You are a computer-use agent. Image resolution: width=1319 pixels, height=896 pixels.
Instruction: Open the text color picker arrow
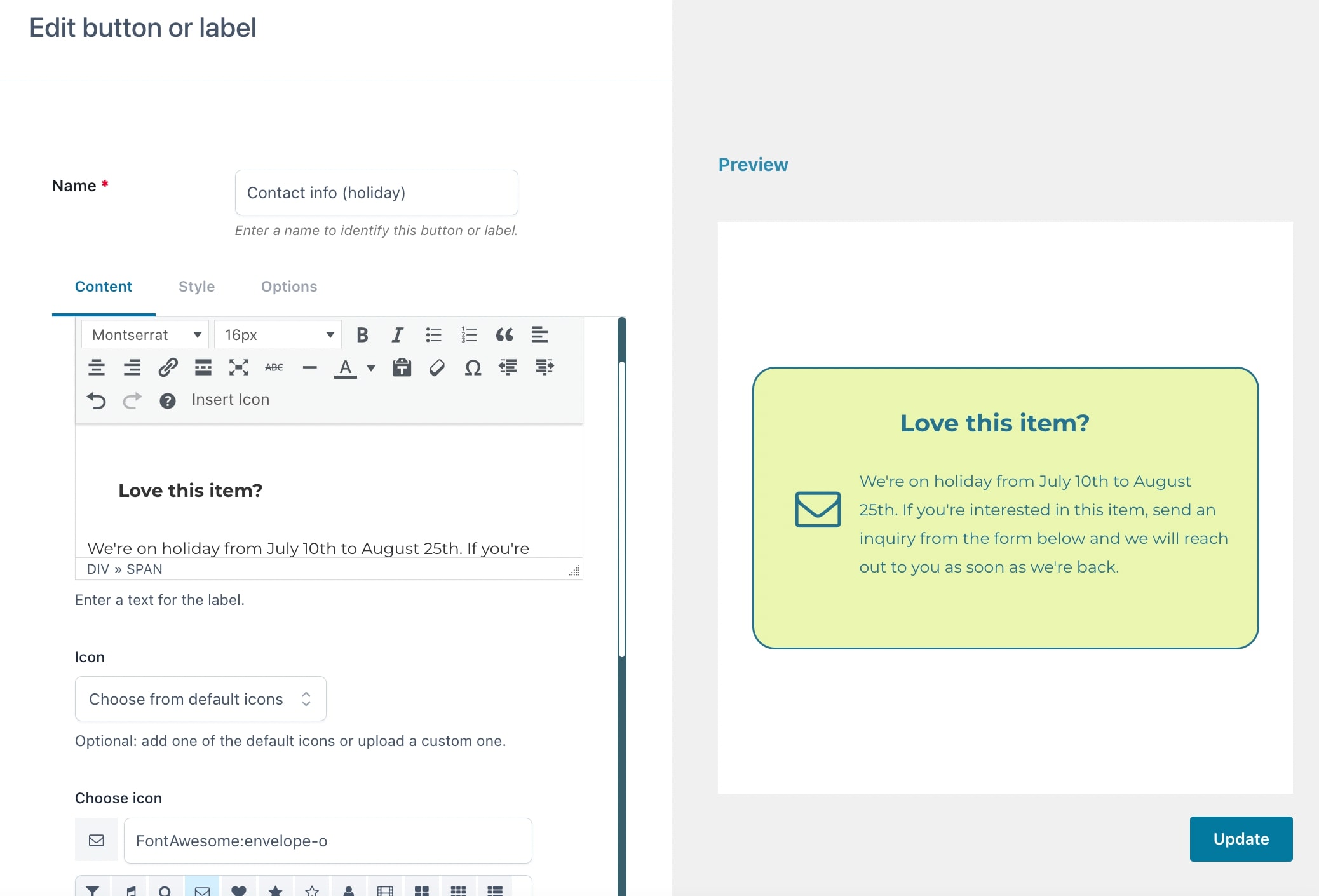point(371,368)
